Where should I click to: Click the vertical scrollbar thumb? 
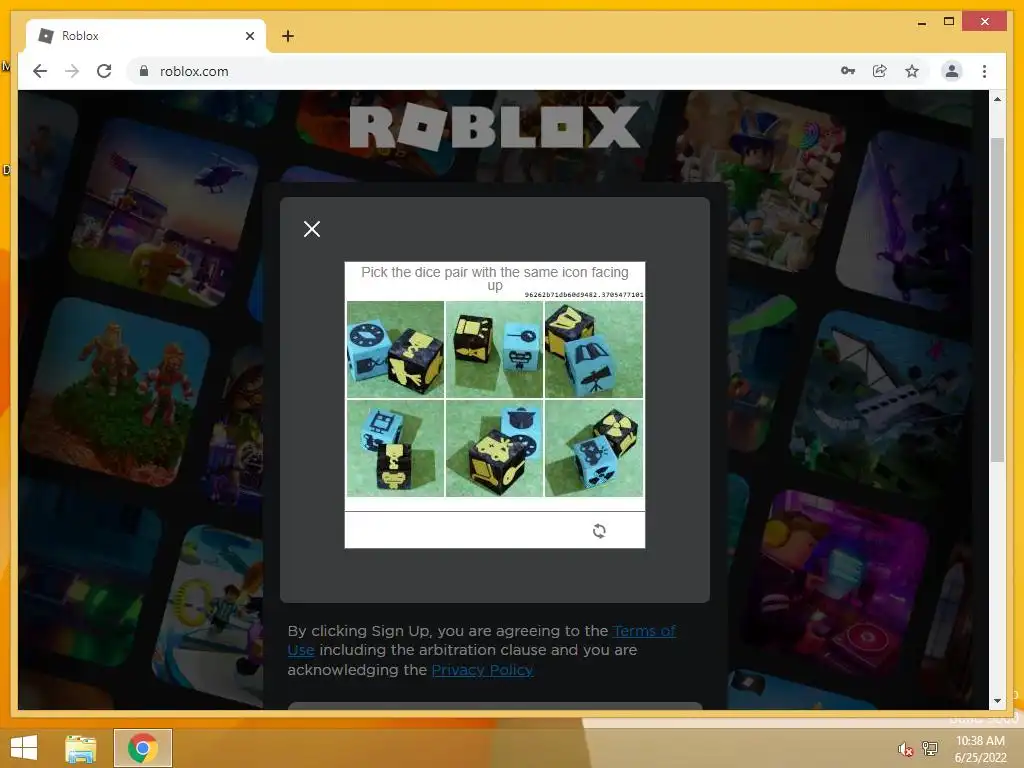(x=997, y=300)
